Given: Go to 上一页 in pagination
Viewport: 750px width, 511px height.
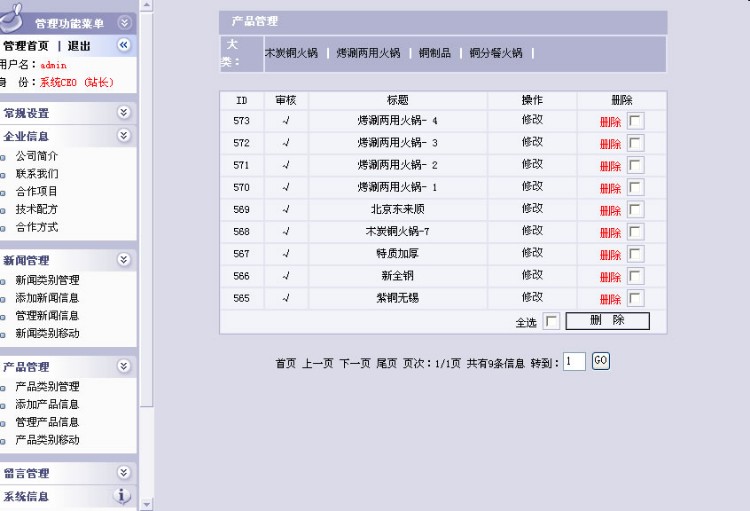Looking at the screenshot, I should pyautogui.click(x=318, y=364).
